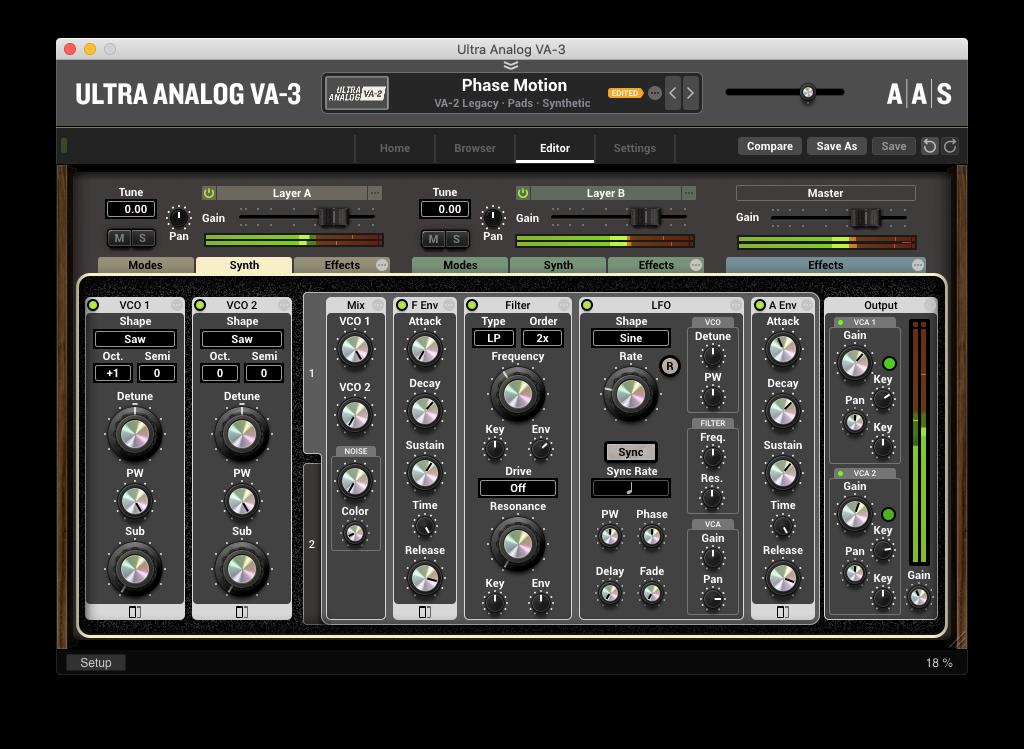Image resolution: width=1024 pixels, height=749 pixels.
Task: Solo Layer B with S button
Action: (456, 238)
